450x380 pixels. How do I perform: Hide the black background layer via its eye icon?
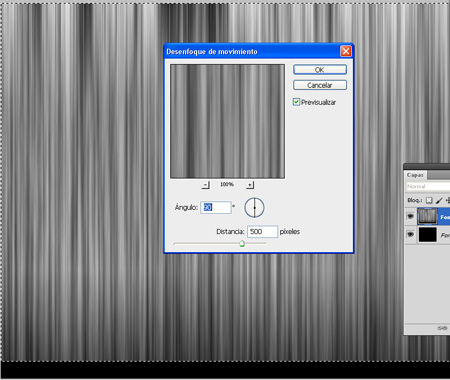(x=410, y=235)
